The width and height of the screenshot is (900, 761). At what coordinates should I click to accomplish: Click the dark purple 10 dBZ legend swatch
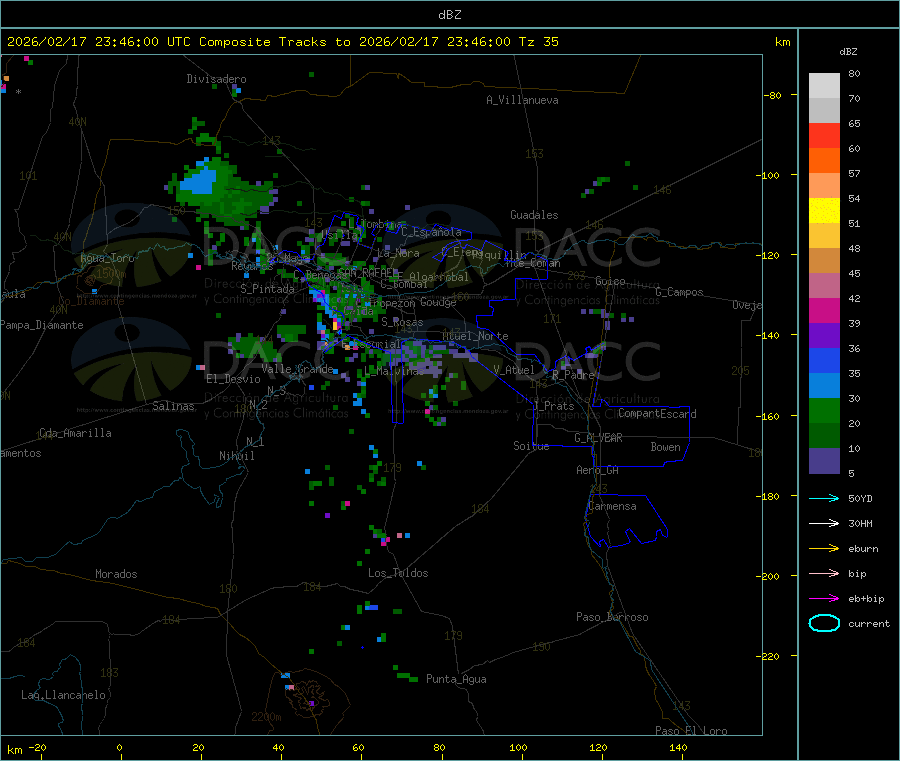pyautogui.click(x=824, y=461)
